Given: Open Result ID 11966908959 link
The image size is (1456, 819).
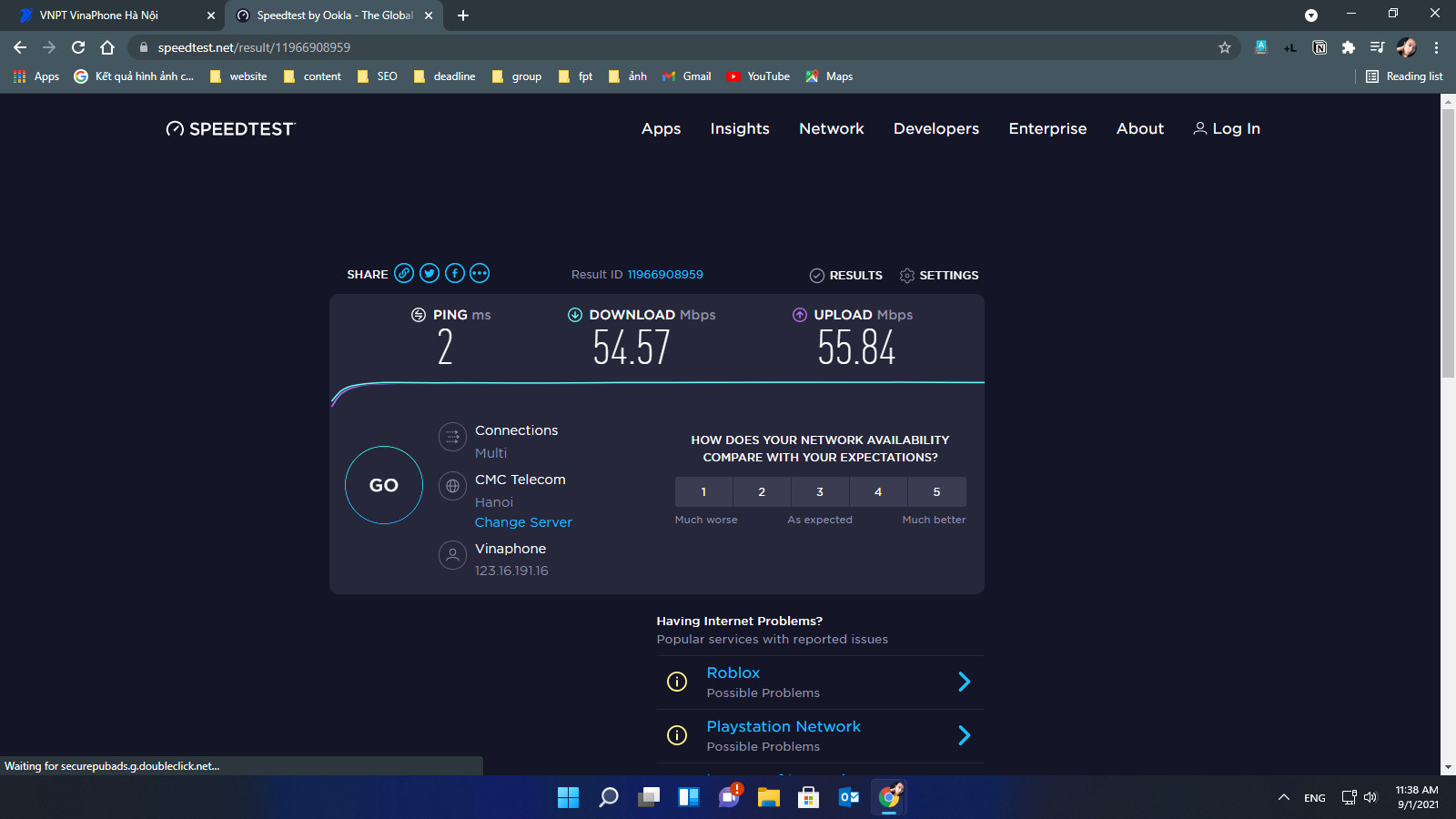Looking at the screenshot, I should click(x=665, y=275).
